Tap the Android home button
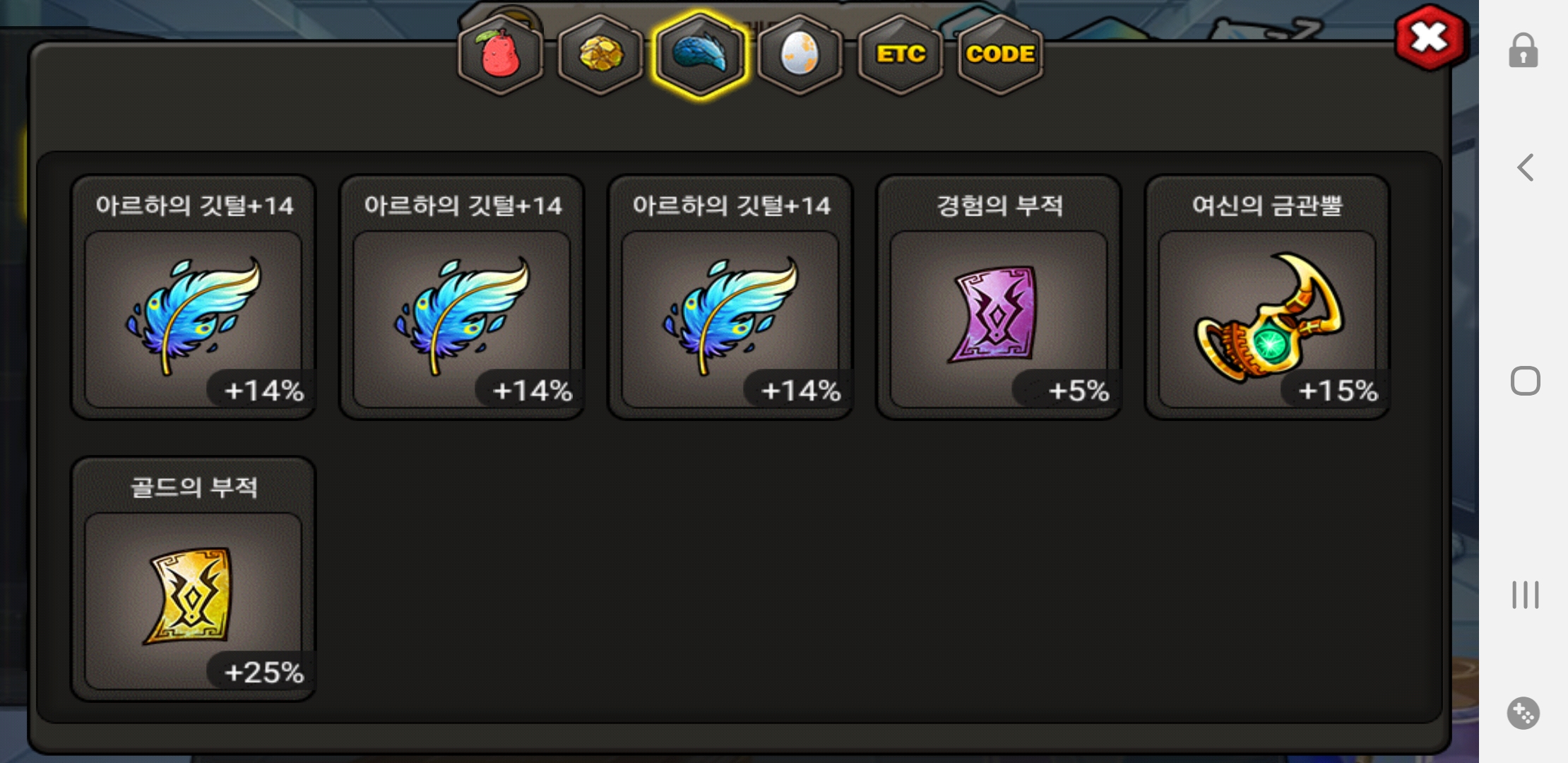 pos(1526,381)
